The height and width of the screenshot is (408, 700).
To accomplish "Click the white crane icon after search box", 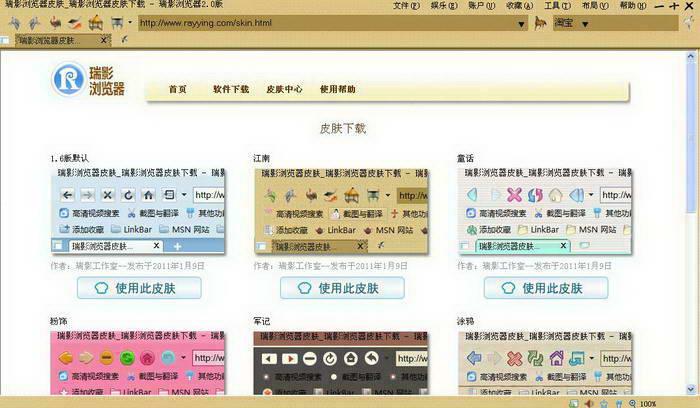I will tap(691, 22).
